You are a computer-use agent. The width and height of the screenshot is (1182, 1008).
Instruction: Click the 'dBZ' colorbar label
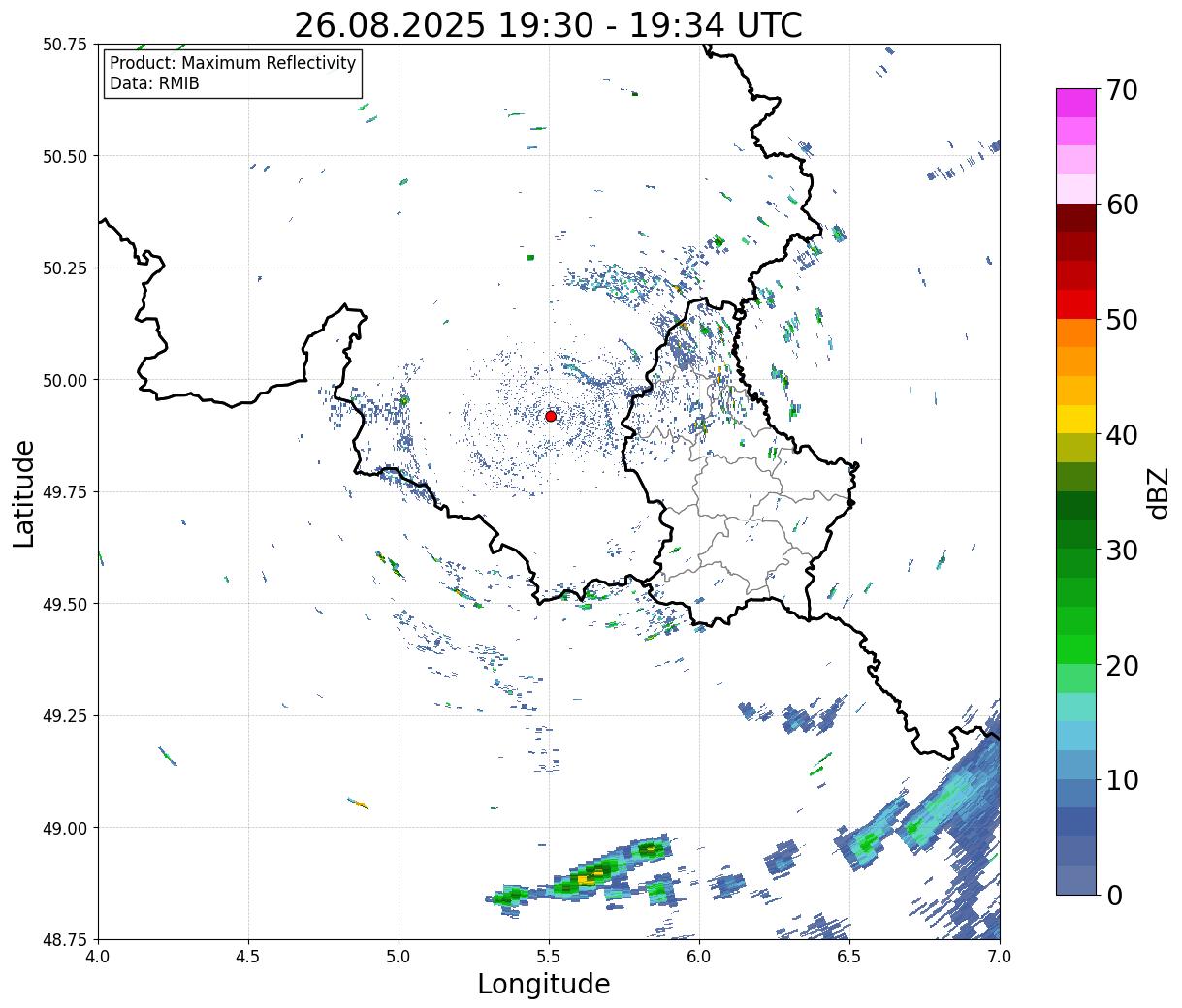(x=1158, y=492)
